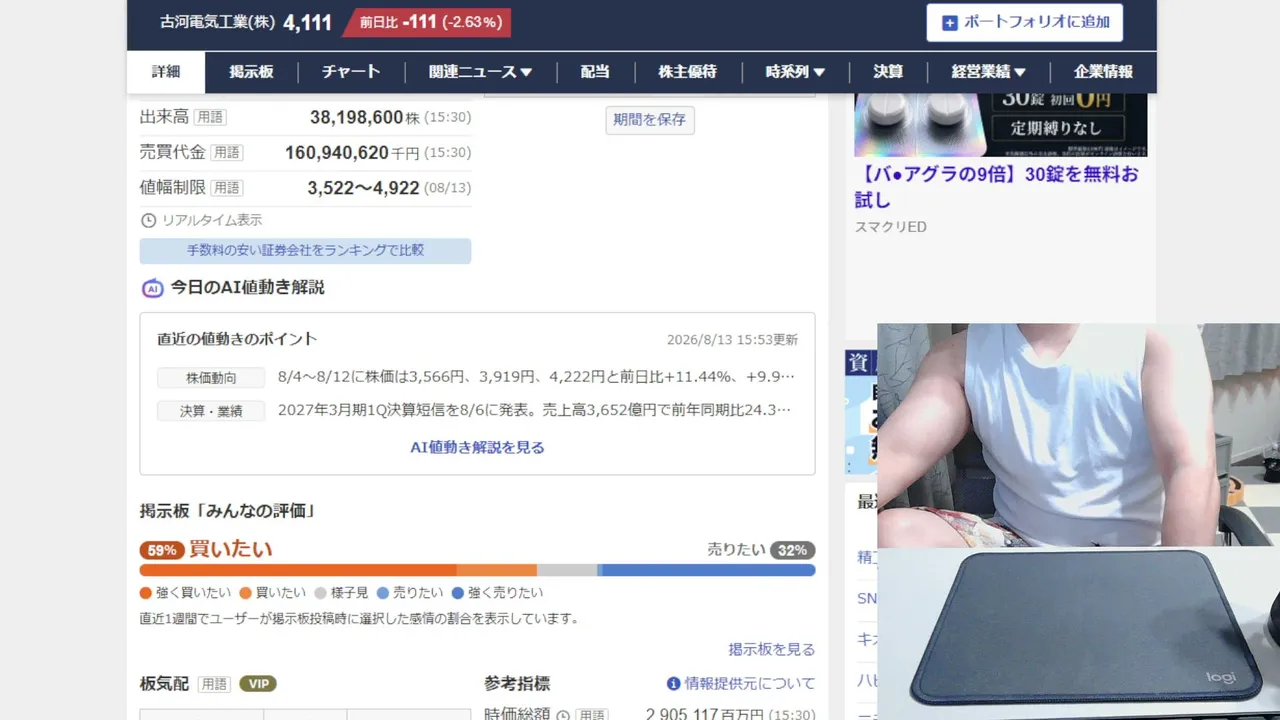
Task: Click the 前日比 -111 (-2.63%) red badge
Action: click(427, 22)
